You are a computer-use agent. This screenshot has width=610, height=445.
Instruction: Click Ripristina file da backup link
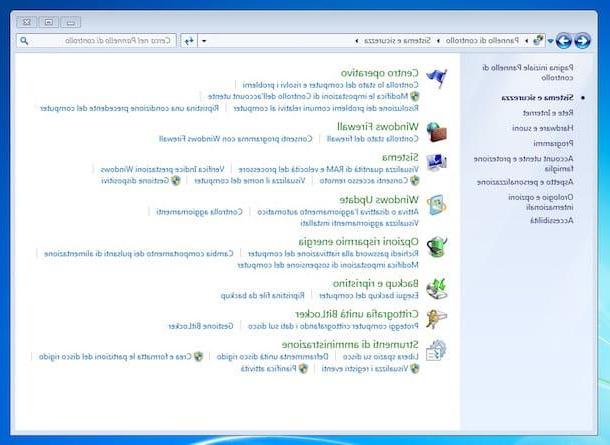click(x=263, y=296)
